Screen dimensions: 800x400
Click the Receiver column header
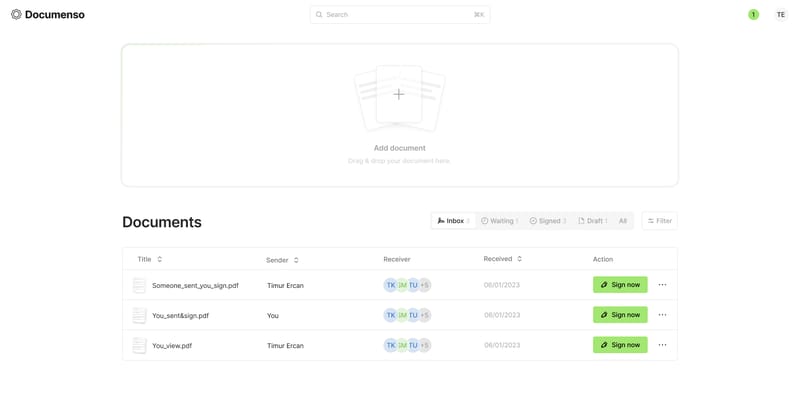tap(396, 259)
